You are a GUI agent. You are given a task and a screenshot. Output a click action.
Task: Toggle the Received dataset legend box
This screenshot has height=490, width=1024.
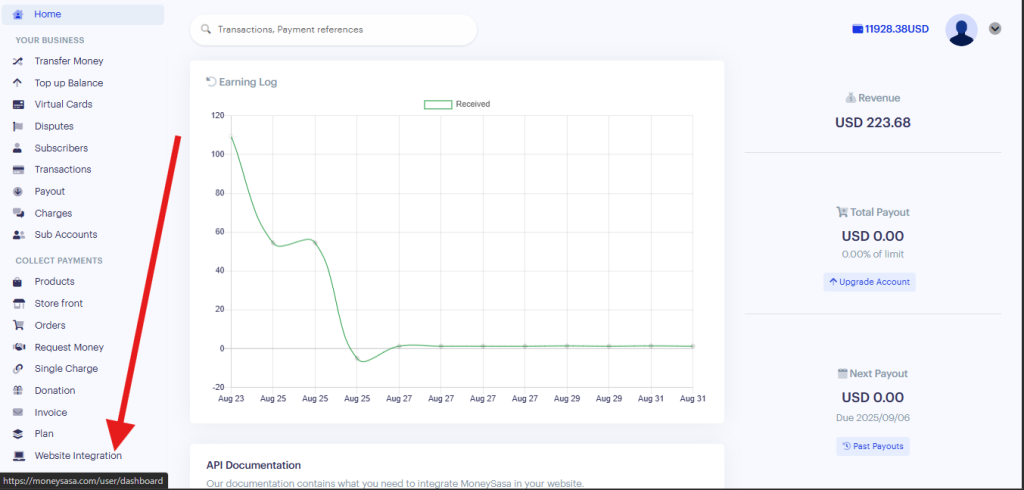(x=438, y=104)
